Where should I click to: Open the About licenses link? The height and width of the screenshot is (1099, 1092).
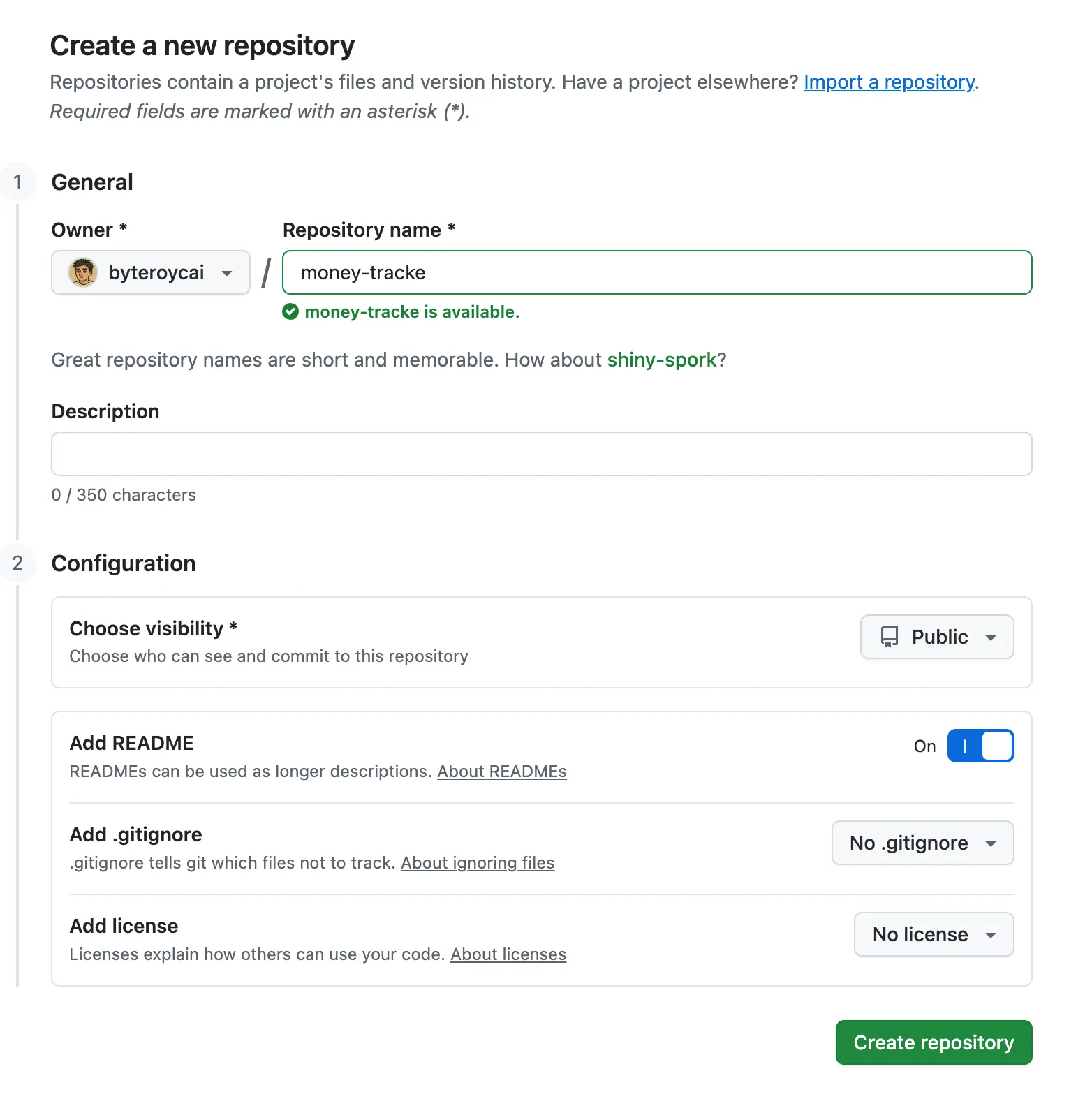(508, 954)
